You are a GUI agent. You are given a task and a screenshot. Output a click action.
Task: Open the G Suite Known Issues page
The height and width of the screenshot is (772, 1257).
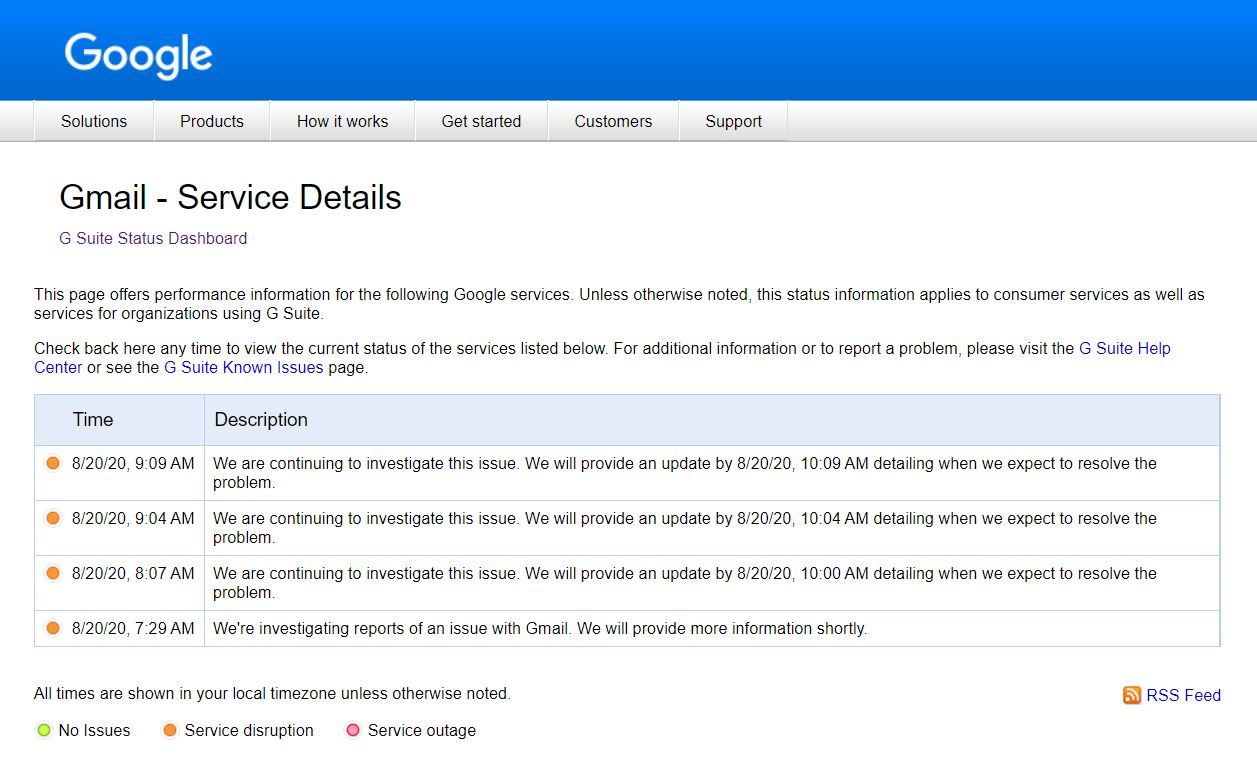[x=243, y=367]
